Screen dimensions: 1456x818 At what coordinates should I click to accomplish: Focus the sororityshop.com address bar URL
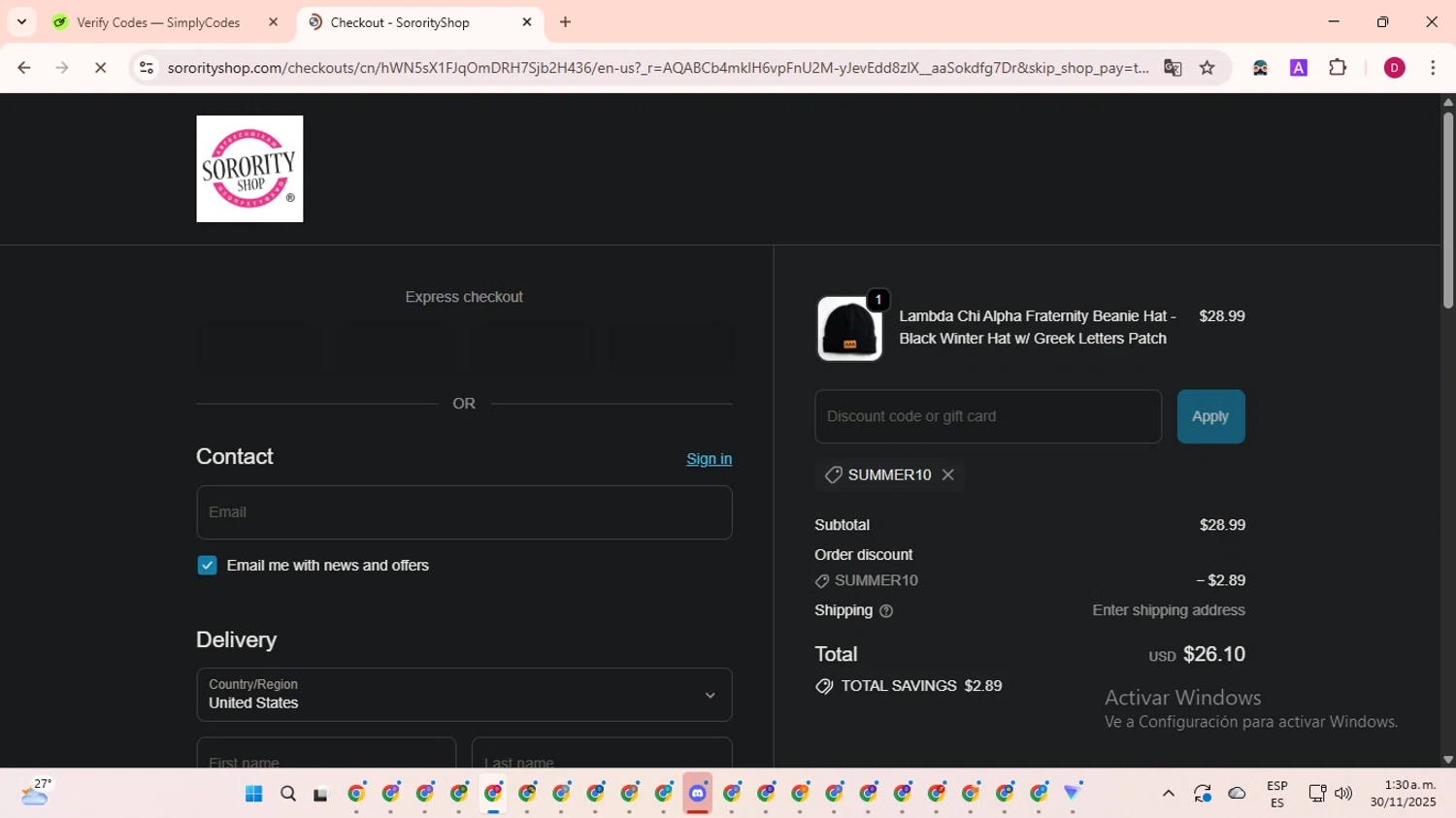tap(658, 68)
